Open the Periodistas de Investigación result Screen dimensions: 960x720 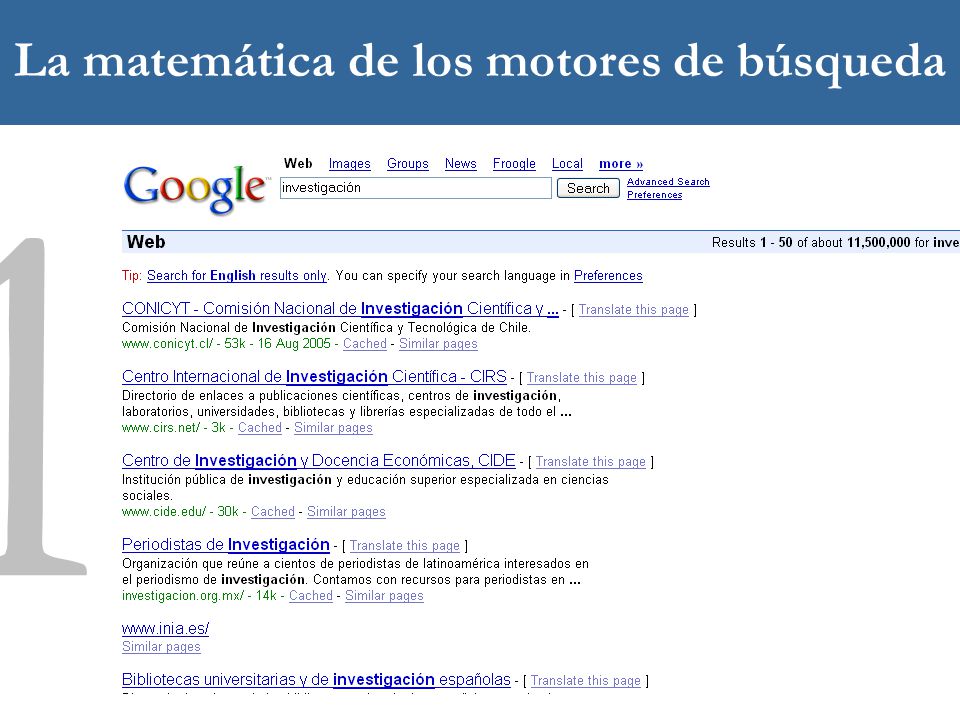coord(226,544)
